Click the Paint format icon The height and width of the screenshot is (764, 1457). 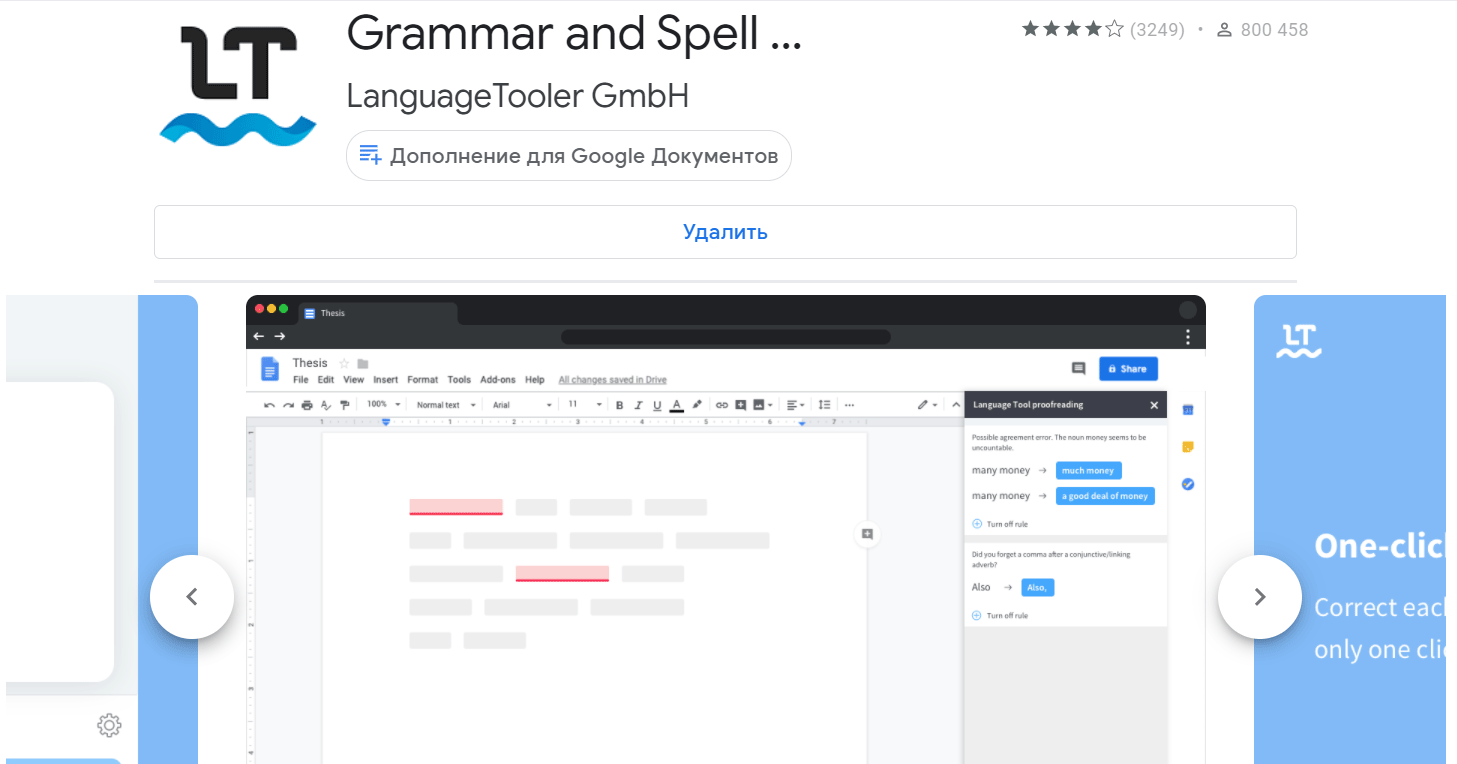(x=345, y=405)
